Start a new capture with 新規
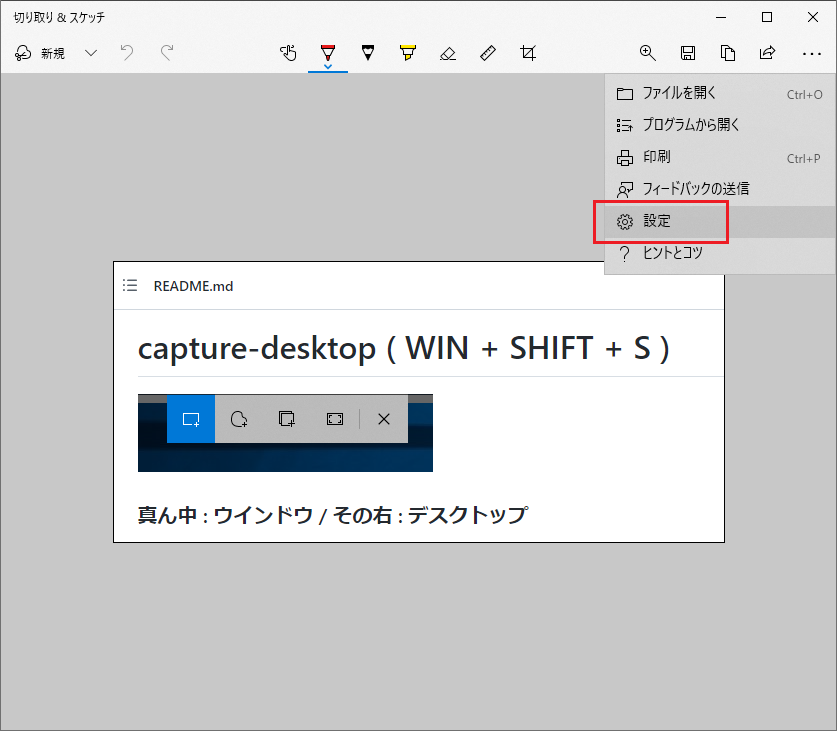The image size is (837, 731). coord(48,53)
